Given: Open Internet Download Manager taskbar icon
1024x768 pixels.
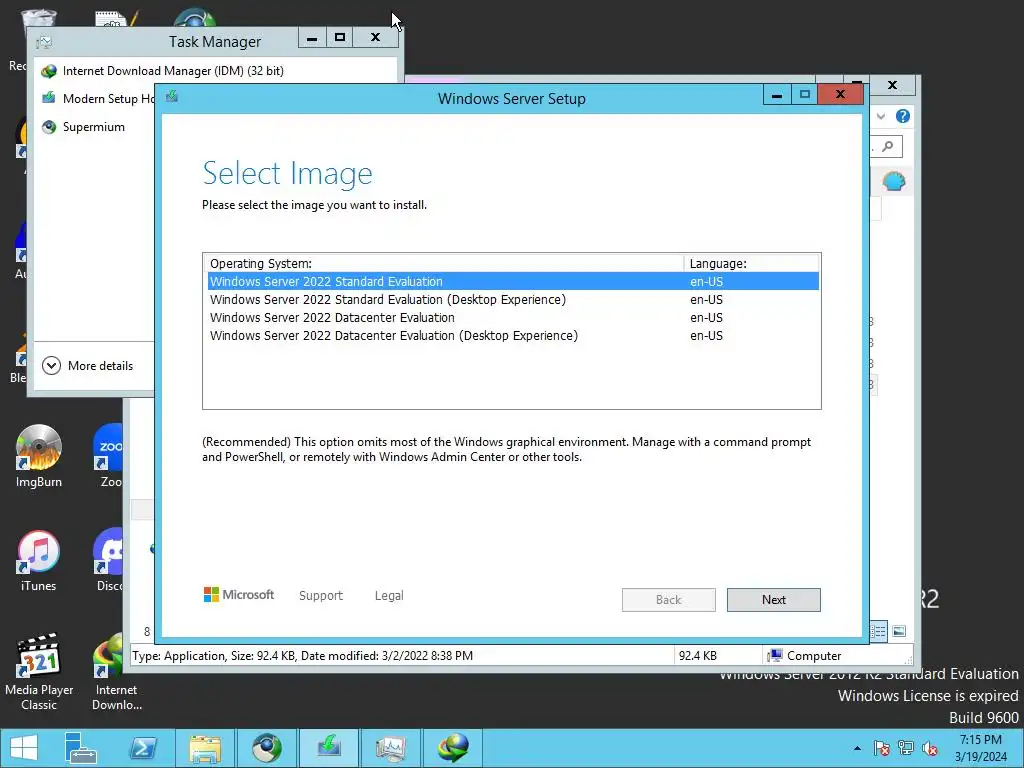Looking at the screenshot, I should [x=453, y=748].
